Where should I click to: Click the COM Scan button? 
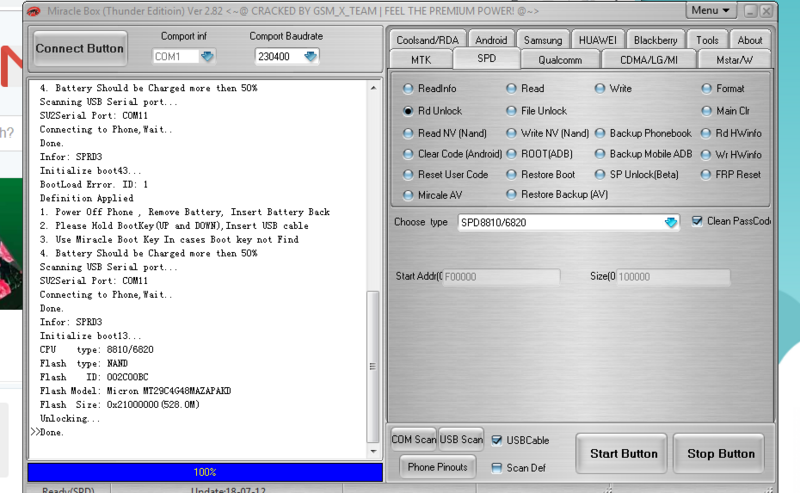point(413,439)
